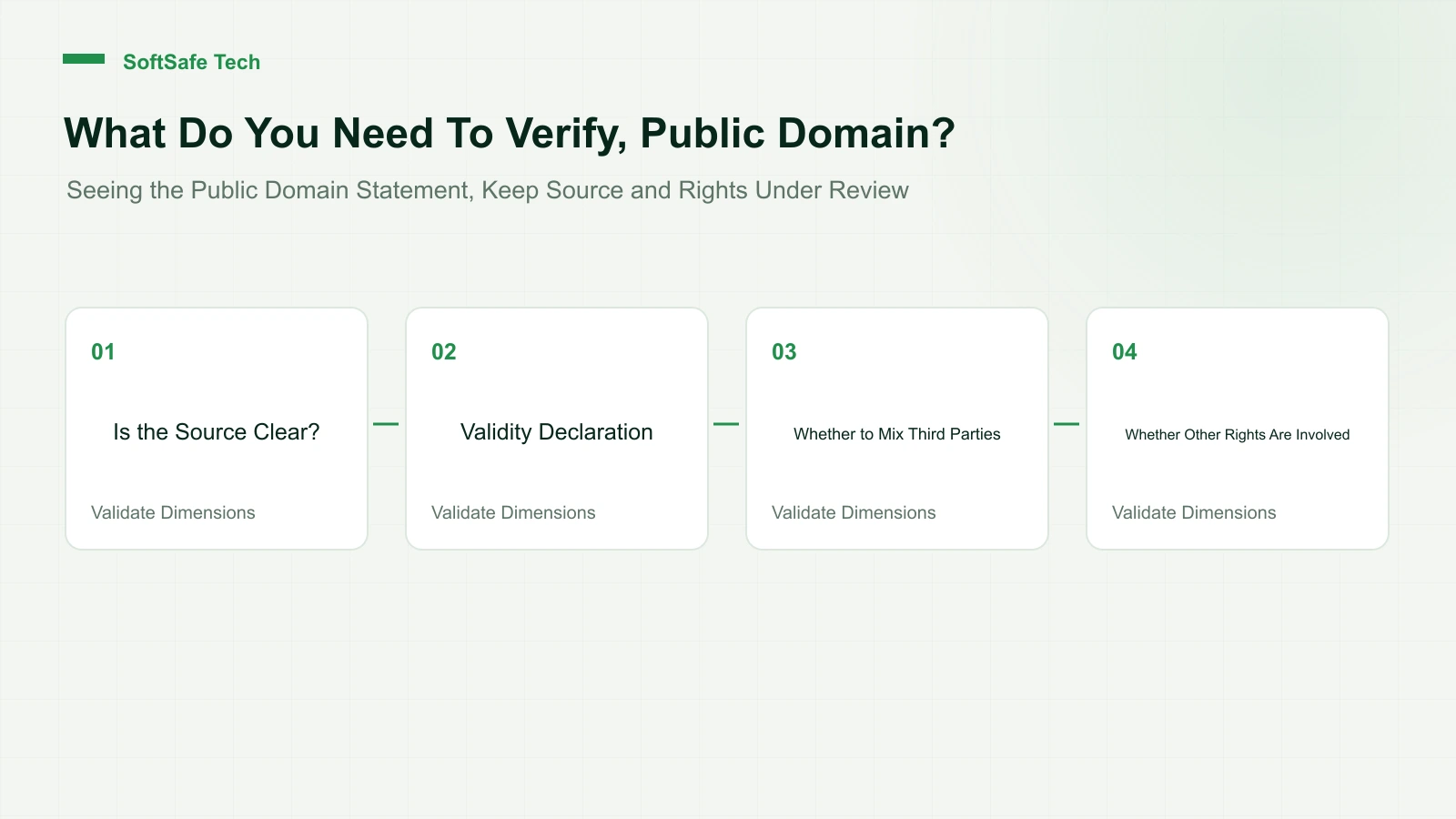Screen dimensions: 1456x819
Task: Select 'Whether Other Rights Are Involved' text
Action: (1238, 435)
